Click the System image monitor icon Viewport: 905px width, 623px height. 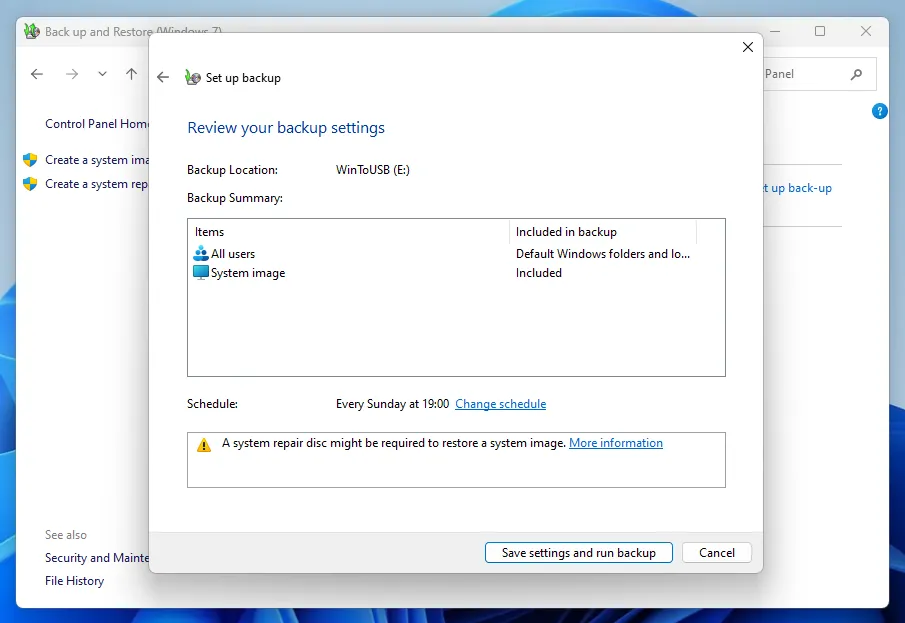click(200, 273)
